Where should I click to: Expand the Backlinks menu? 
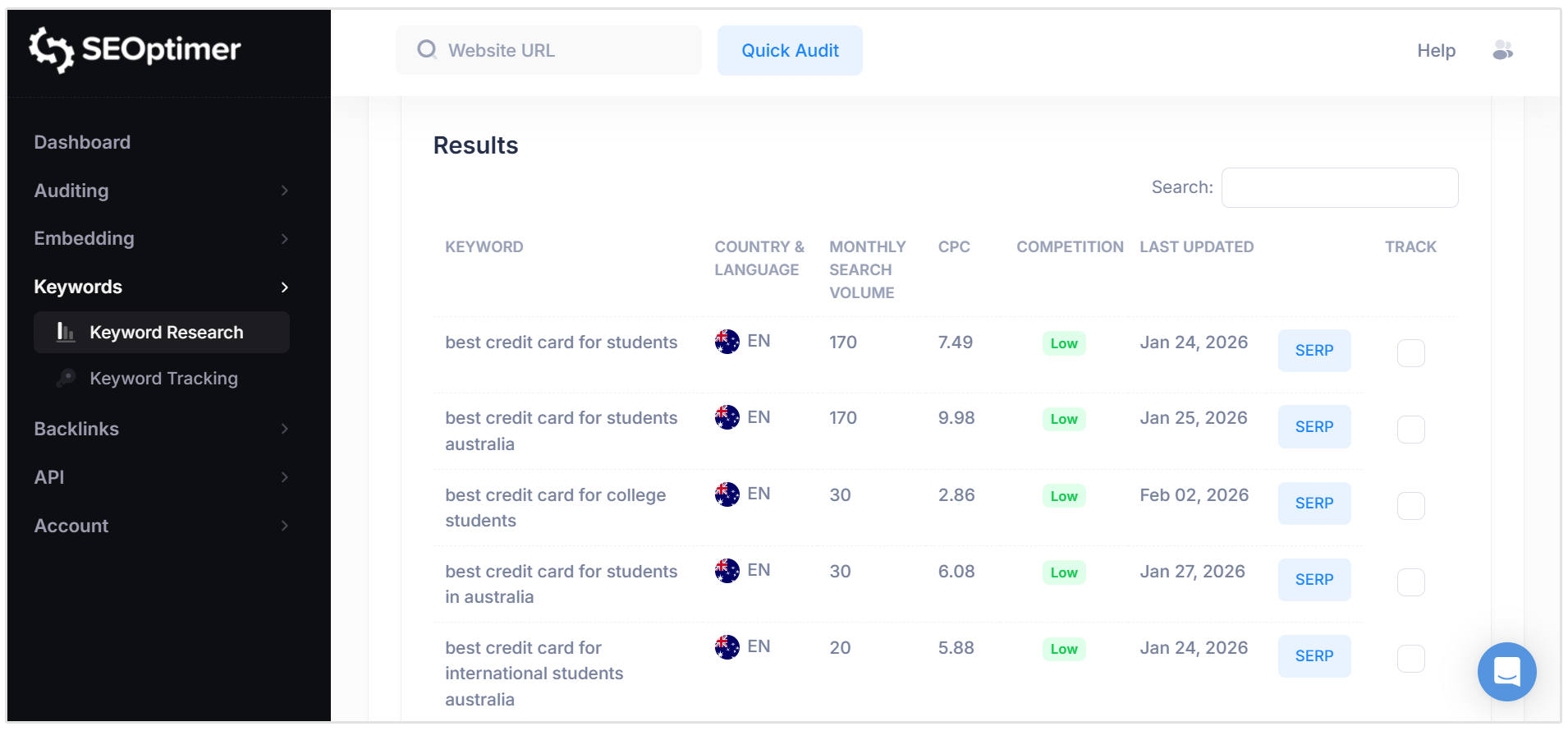point(76,429)
